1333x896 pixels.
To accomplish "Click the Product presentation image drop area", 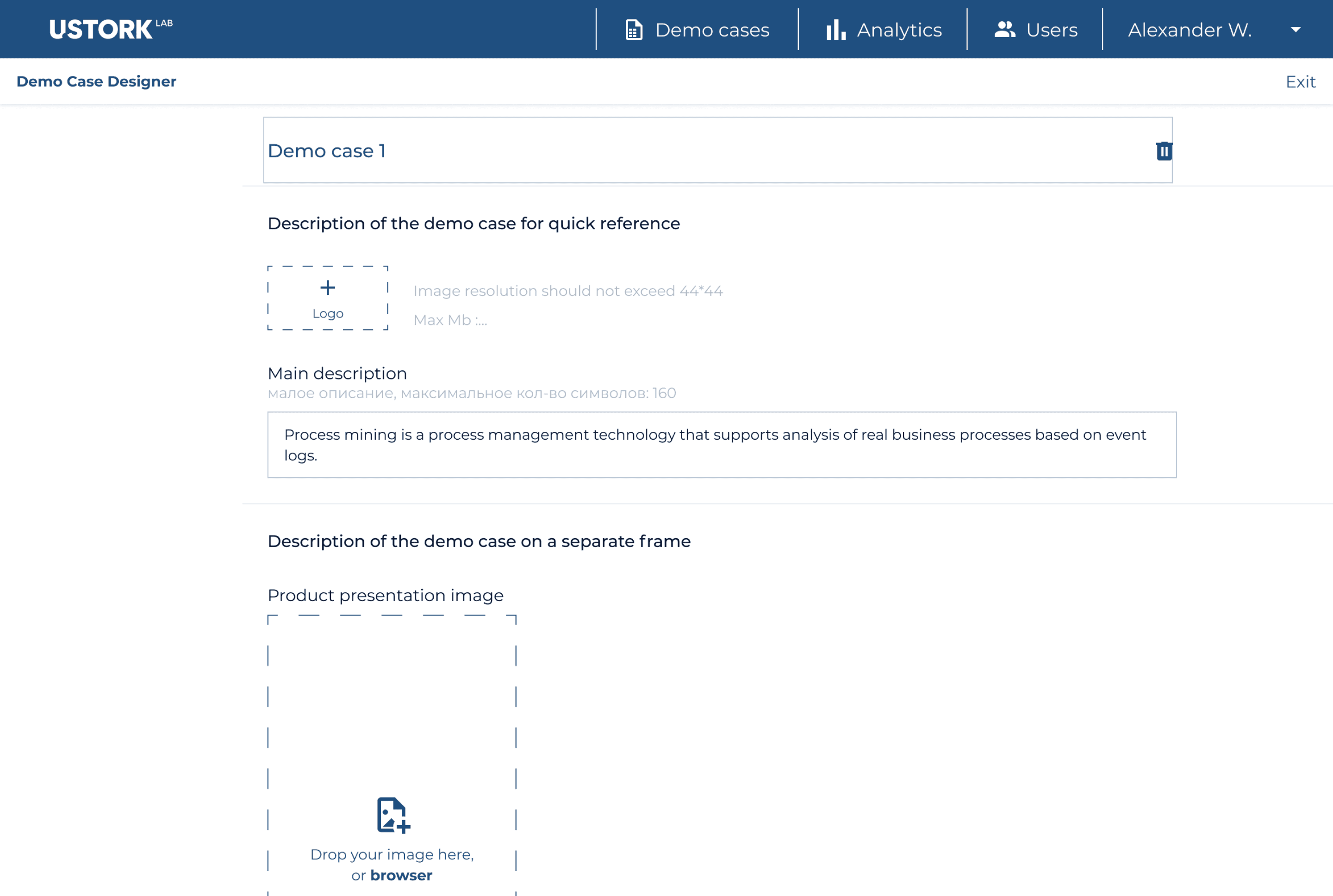I will click(x=392, y=714).
